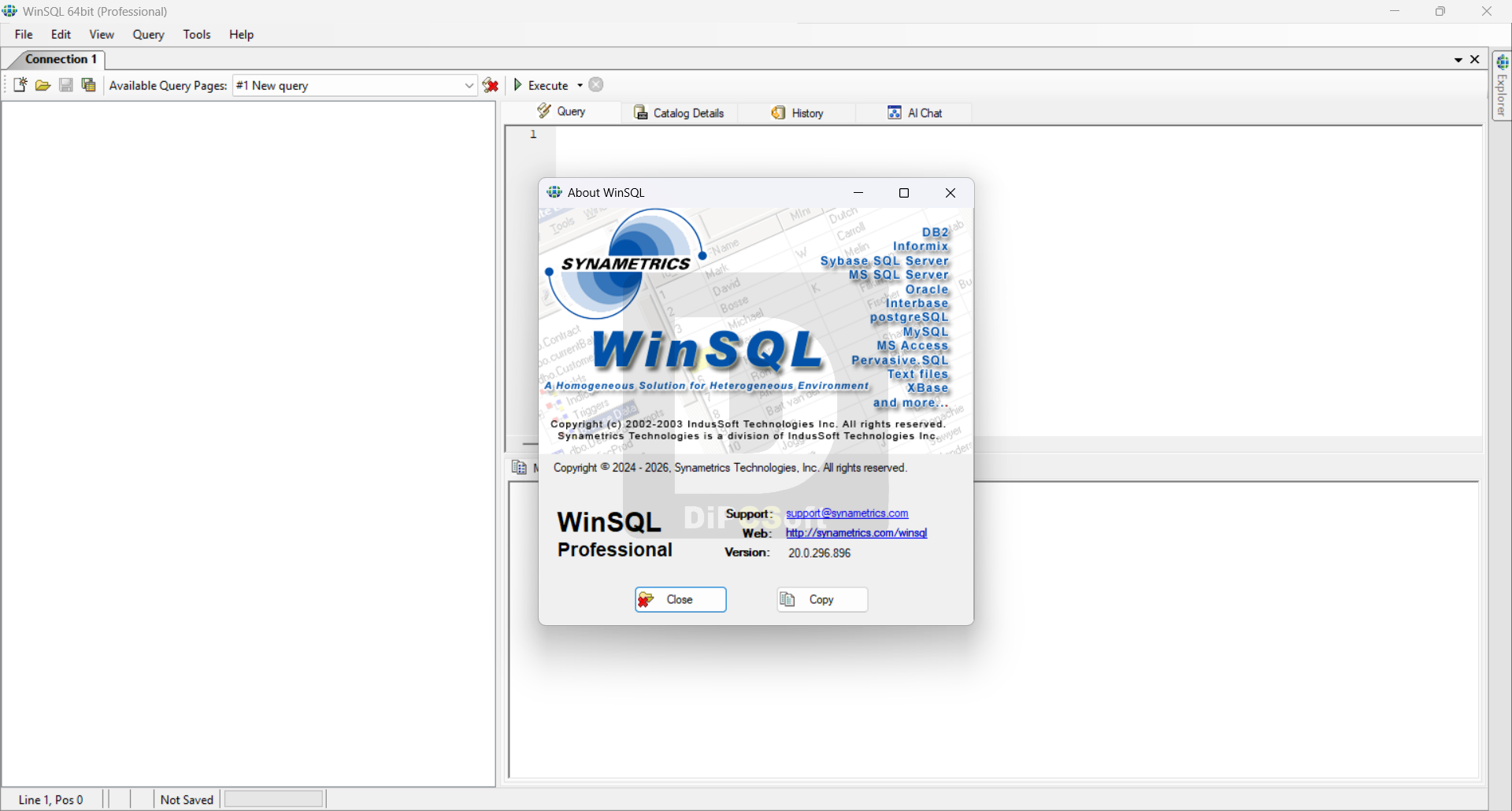This screenshot has height=811, width=1512.
Task: Click the Execute button label
Action: tap(548, 86)
